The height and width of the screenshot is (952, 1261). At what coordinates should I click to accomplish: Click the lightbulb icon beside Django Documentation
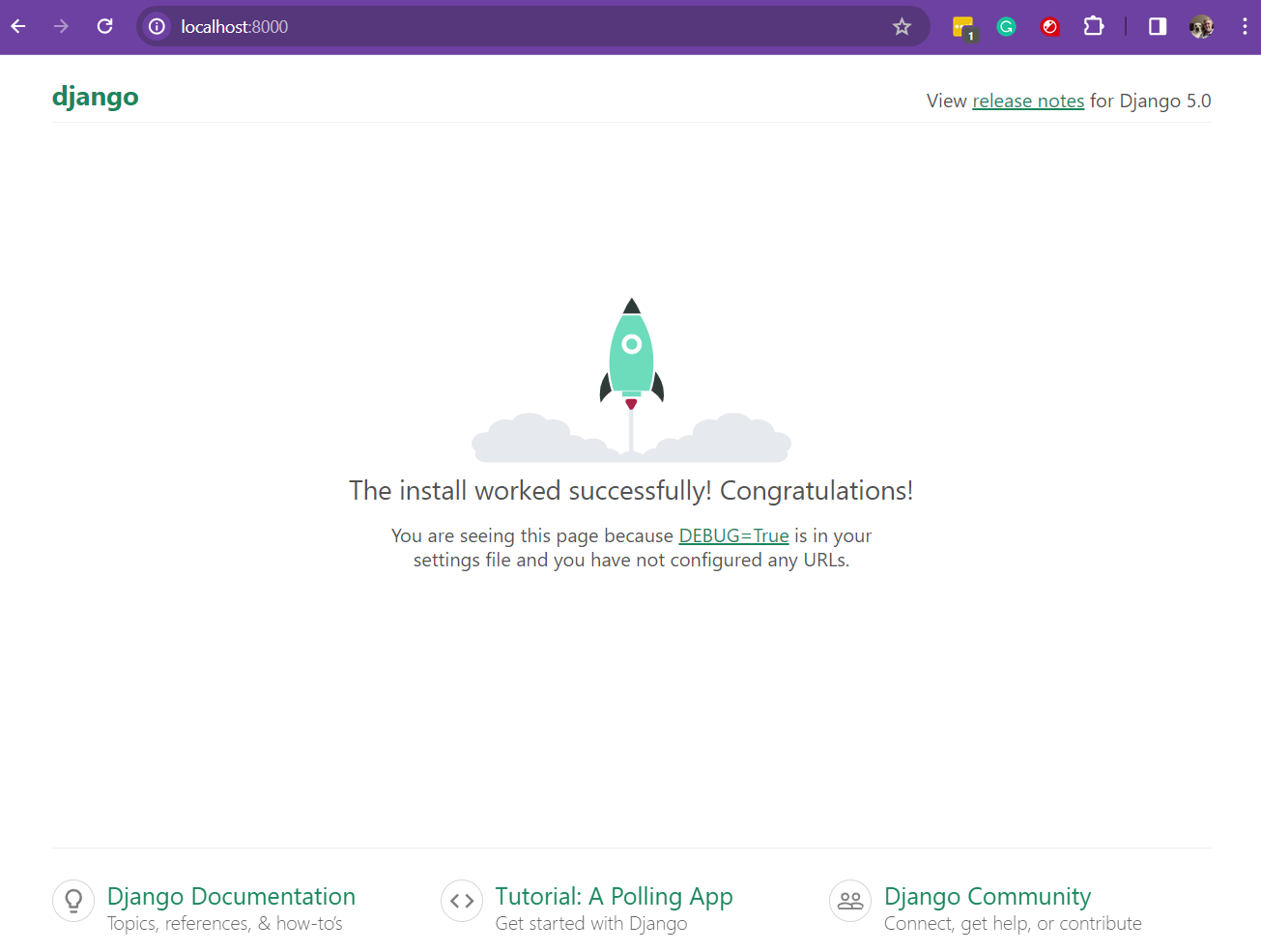click(x=73, y=900)
